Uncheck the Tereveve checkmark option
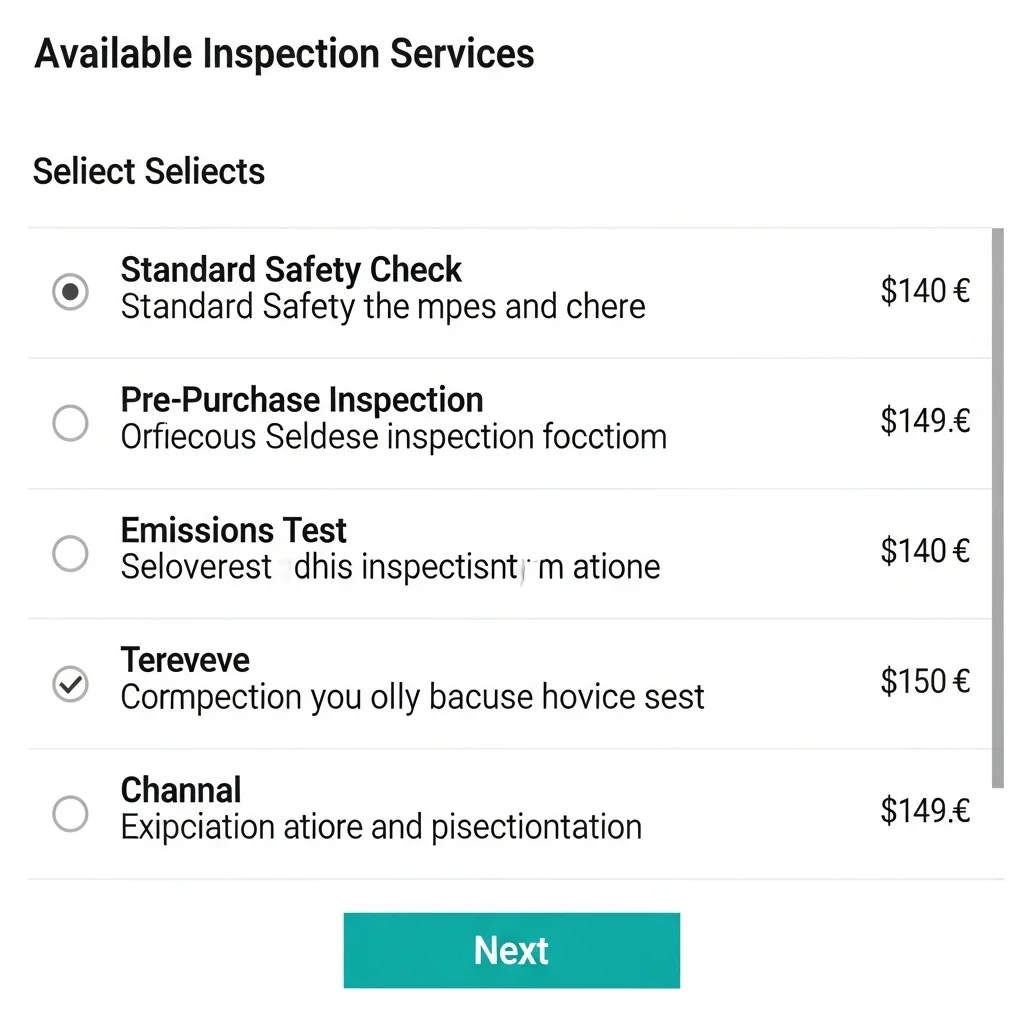Screen dimensions: 1024x1024 [x=70, y=684]
